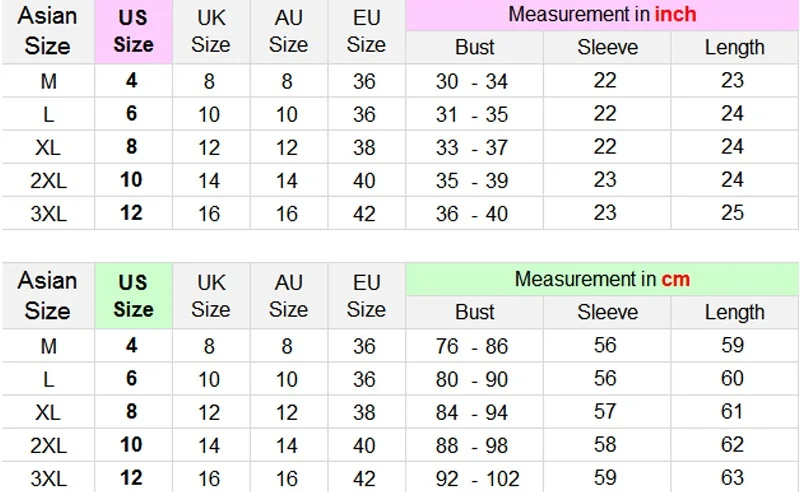Click the Sleeve column header in inch table
Viewport: 800px width, 492px height.
[x=607, y=47]
